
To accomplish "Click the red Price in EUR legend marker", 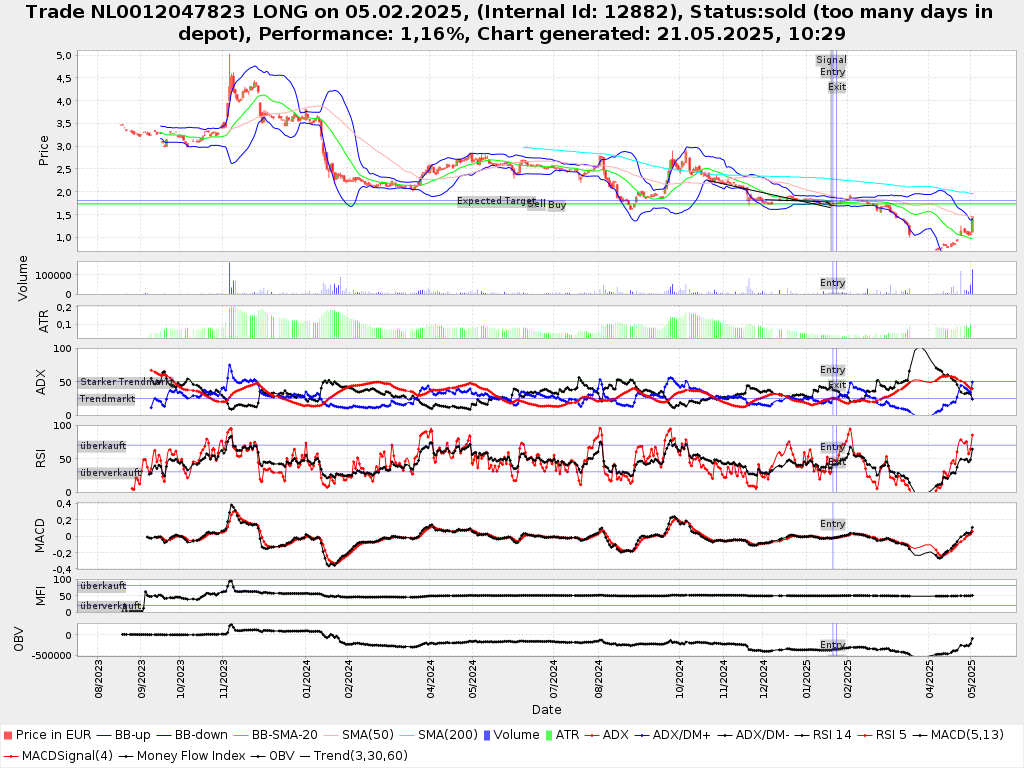I will point(8,735).
